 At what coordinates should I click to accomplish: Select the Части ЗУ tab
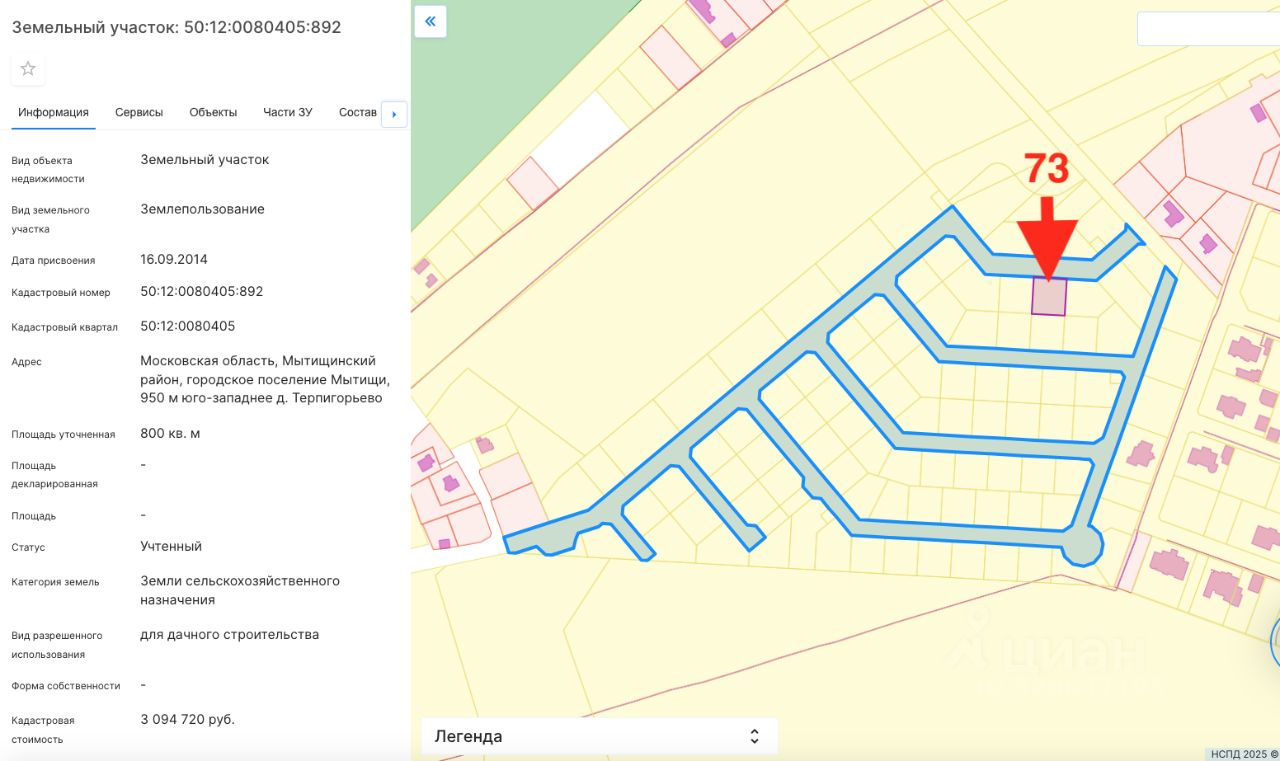point(288,112)
